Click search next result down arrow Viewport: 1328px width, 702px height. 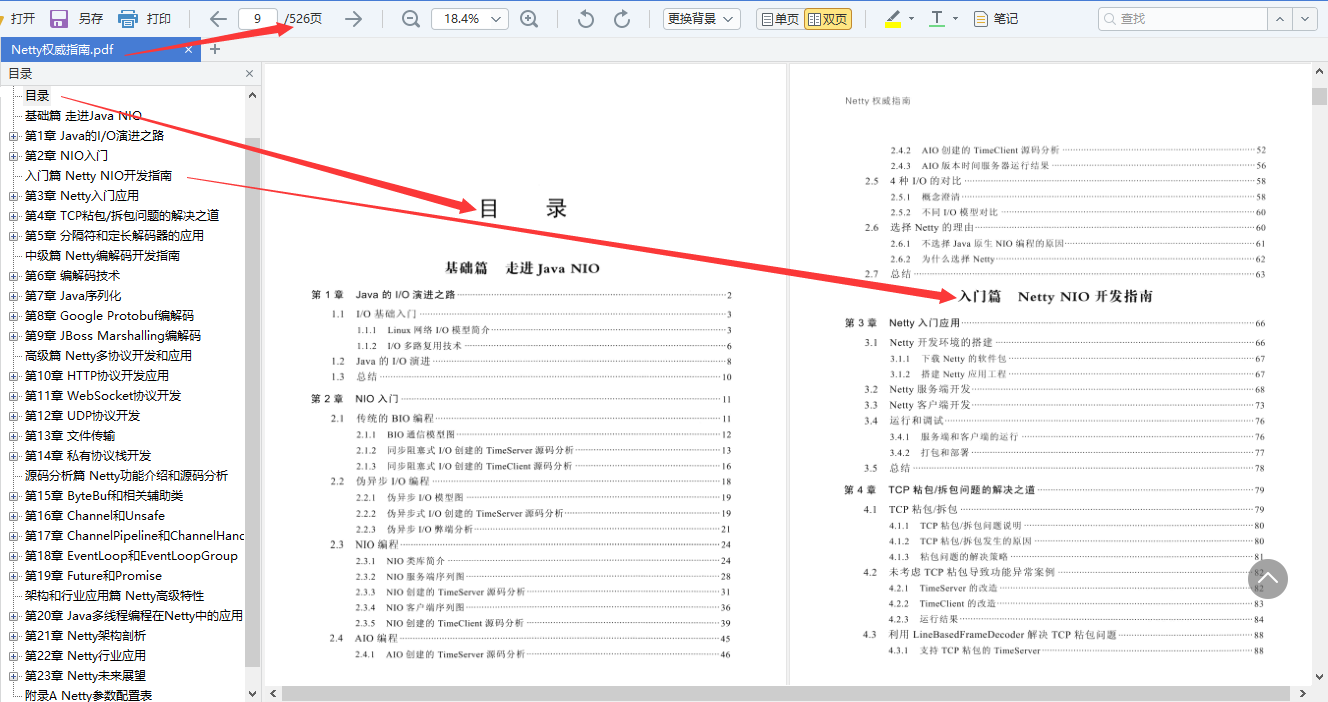pyautogui.click(x=1304, y=18)
